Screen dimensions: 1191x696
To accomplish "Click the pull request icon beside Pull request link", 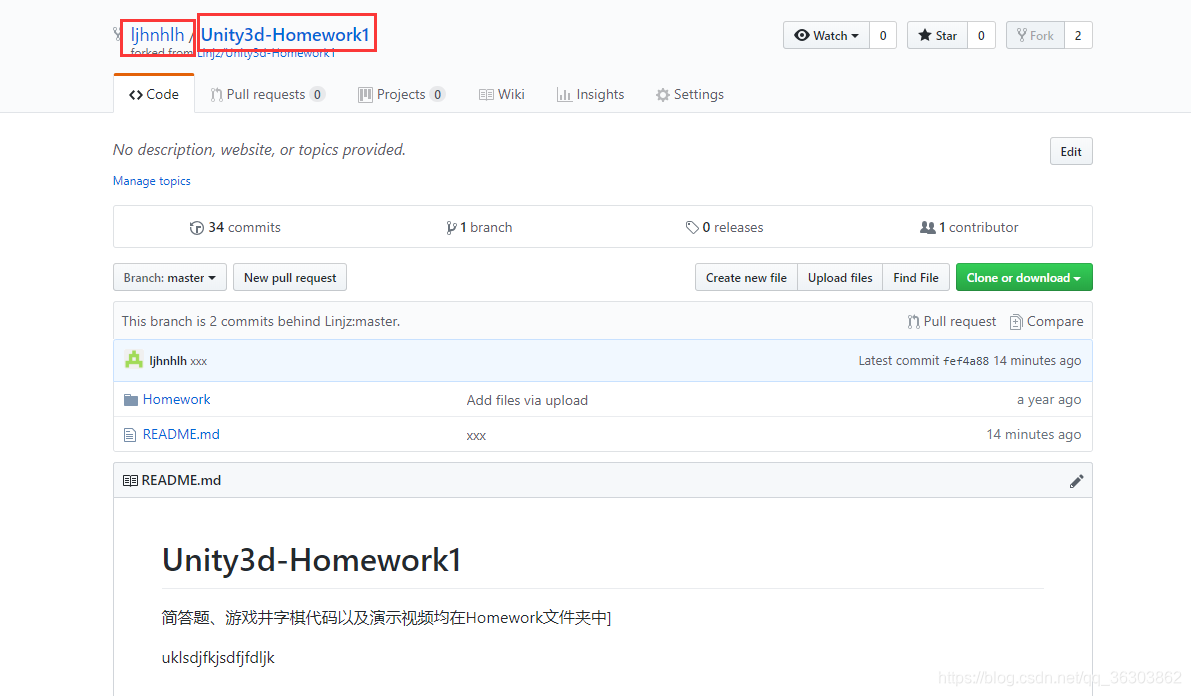I will (x=913, y=322).
